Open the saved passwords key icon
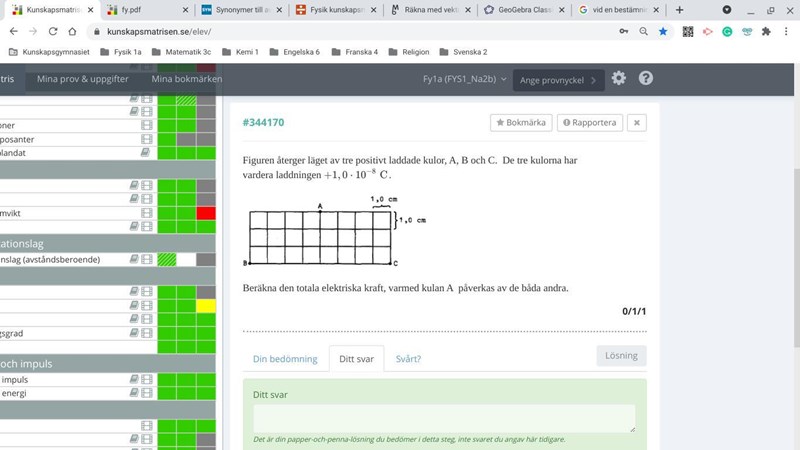This screenshot has height=450, width=800. [x=624, y=31]
